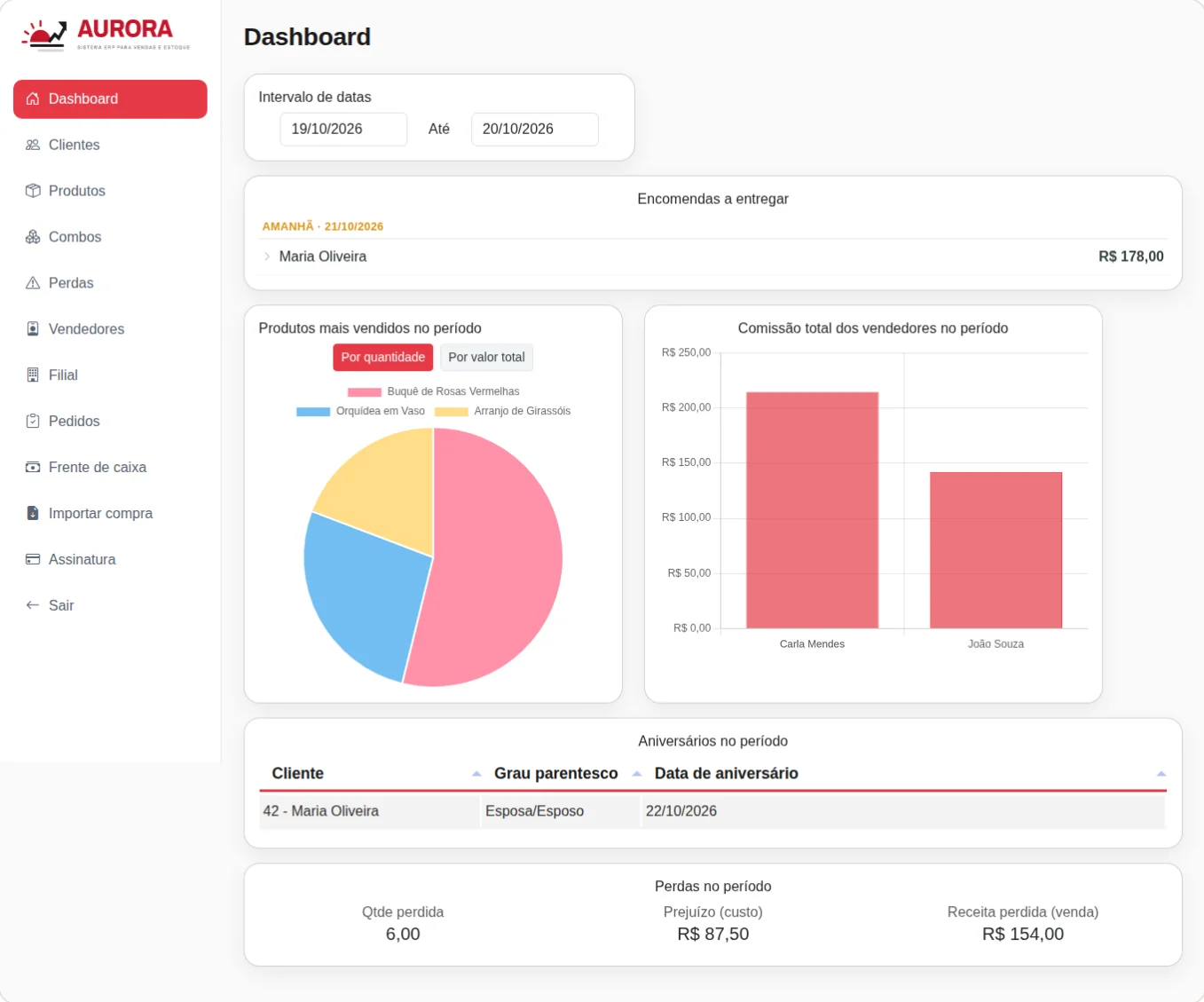The width and height of the screenshot is (1204, 1002).
Task: Open the Dashboard menu item
Action: click(x=110, y=99)
